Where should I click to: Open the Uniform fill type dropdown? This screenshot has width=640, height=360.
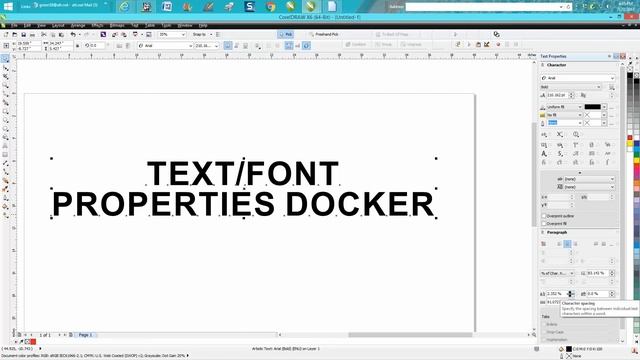(x=580, y=107)
